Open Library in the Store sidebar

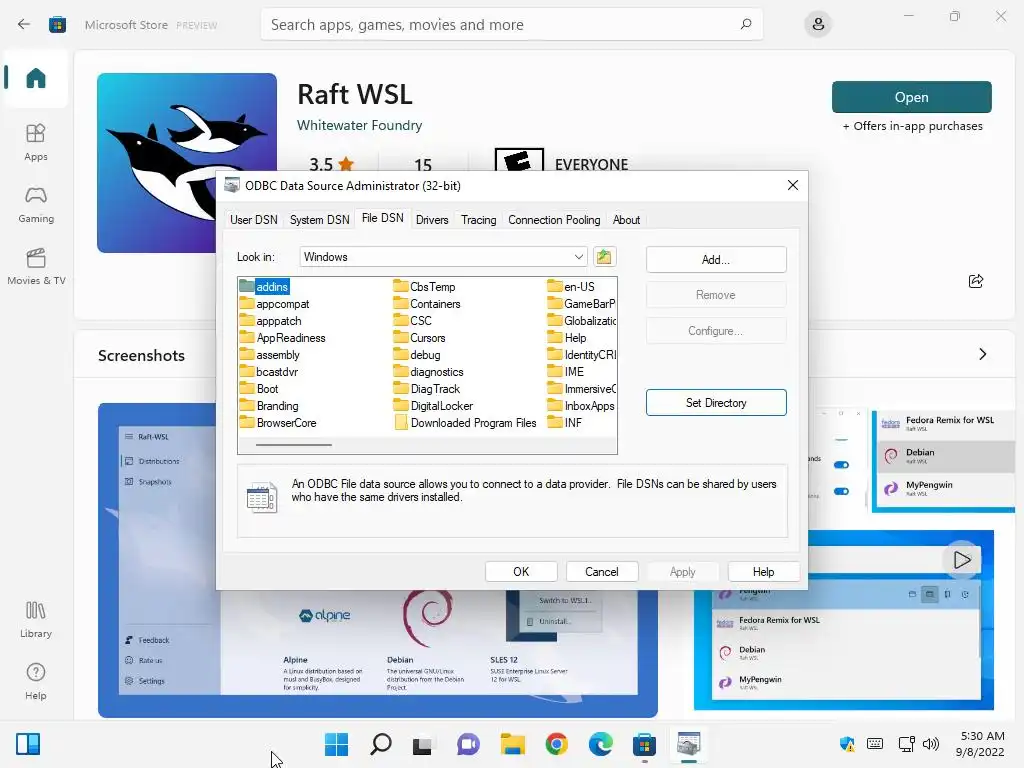click(36, 620)
